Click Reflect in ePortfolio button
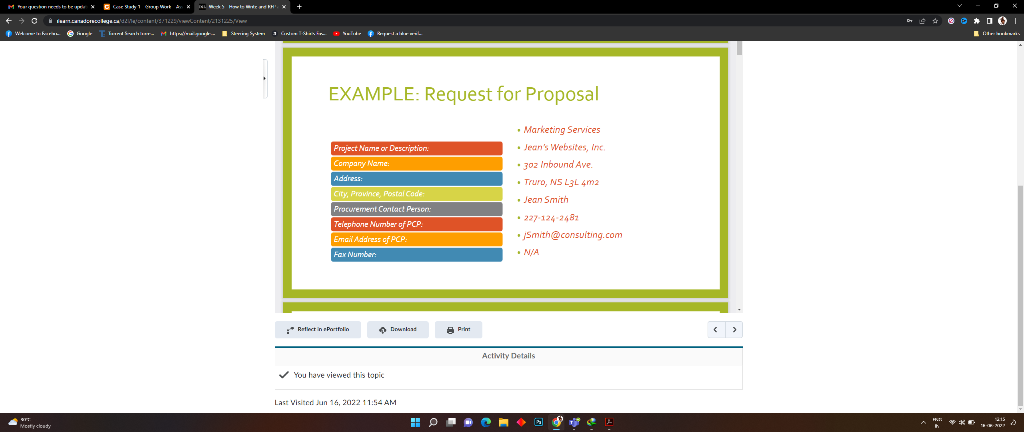1024x432 pixels. [x=317, y=330]
